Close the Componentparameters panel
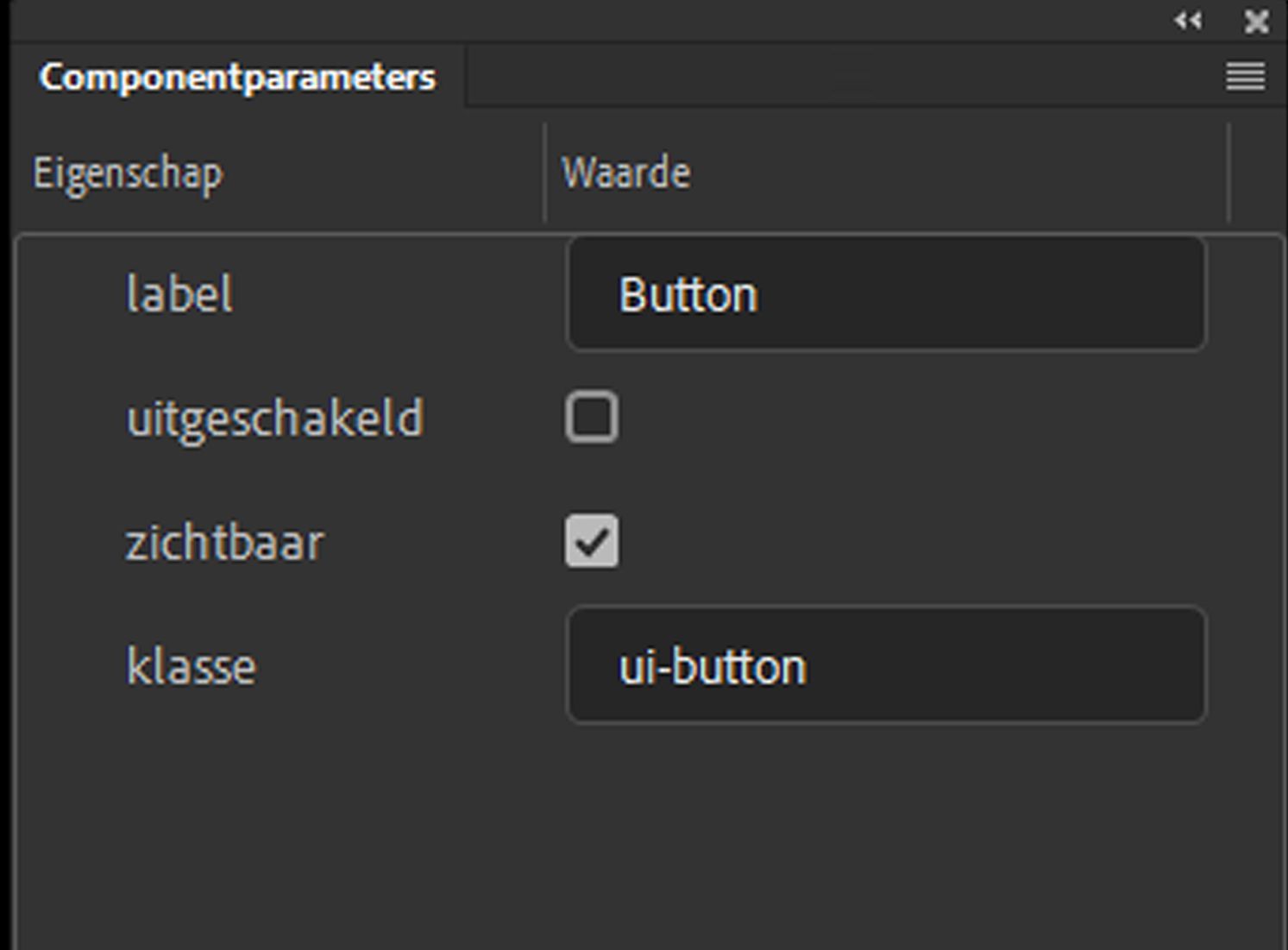This screenshot has height=950, width=1288. tap(1256, 22)
